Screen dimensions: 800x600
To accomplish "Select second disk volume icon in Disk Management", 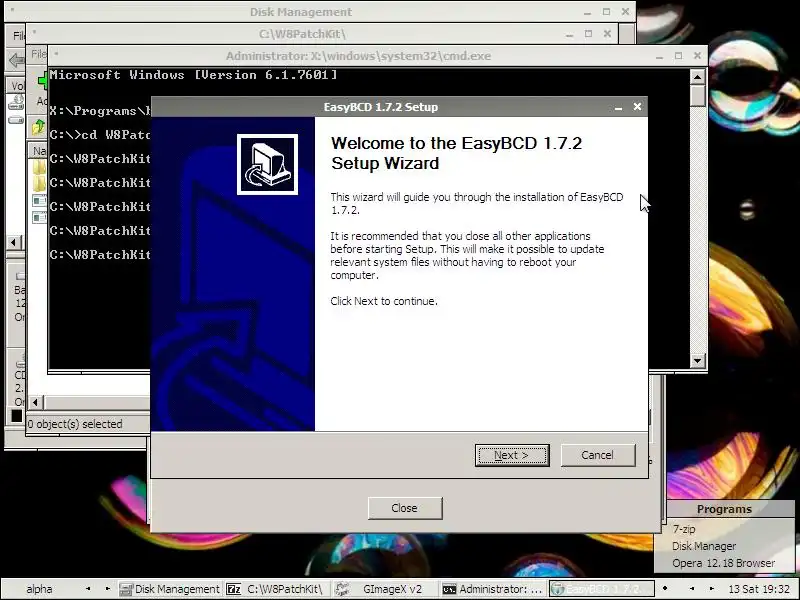I will (x=16, y=120).
